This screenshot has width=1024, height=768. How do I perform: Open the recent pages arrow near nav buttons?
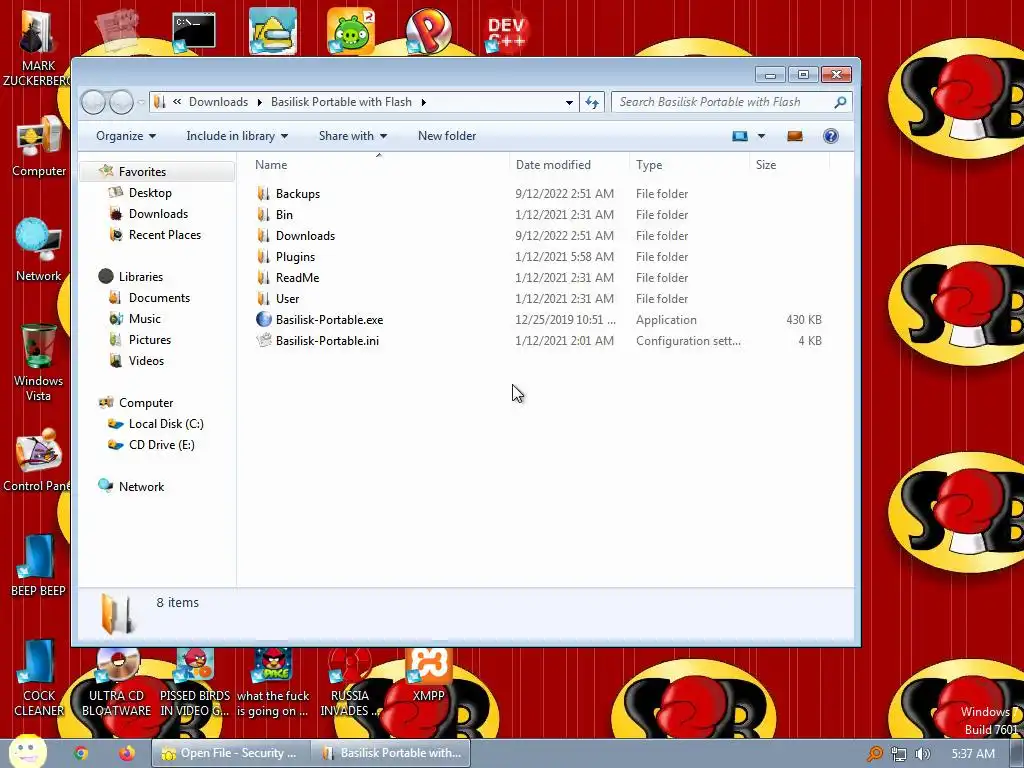pos(141,103)
